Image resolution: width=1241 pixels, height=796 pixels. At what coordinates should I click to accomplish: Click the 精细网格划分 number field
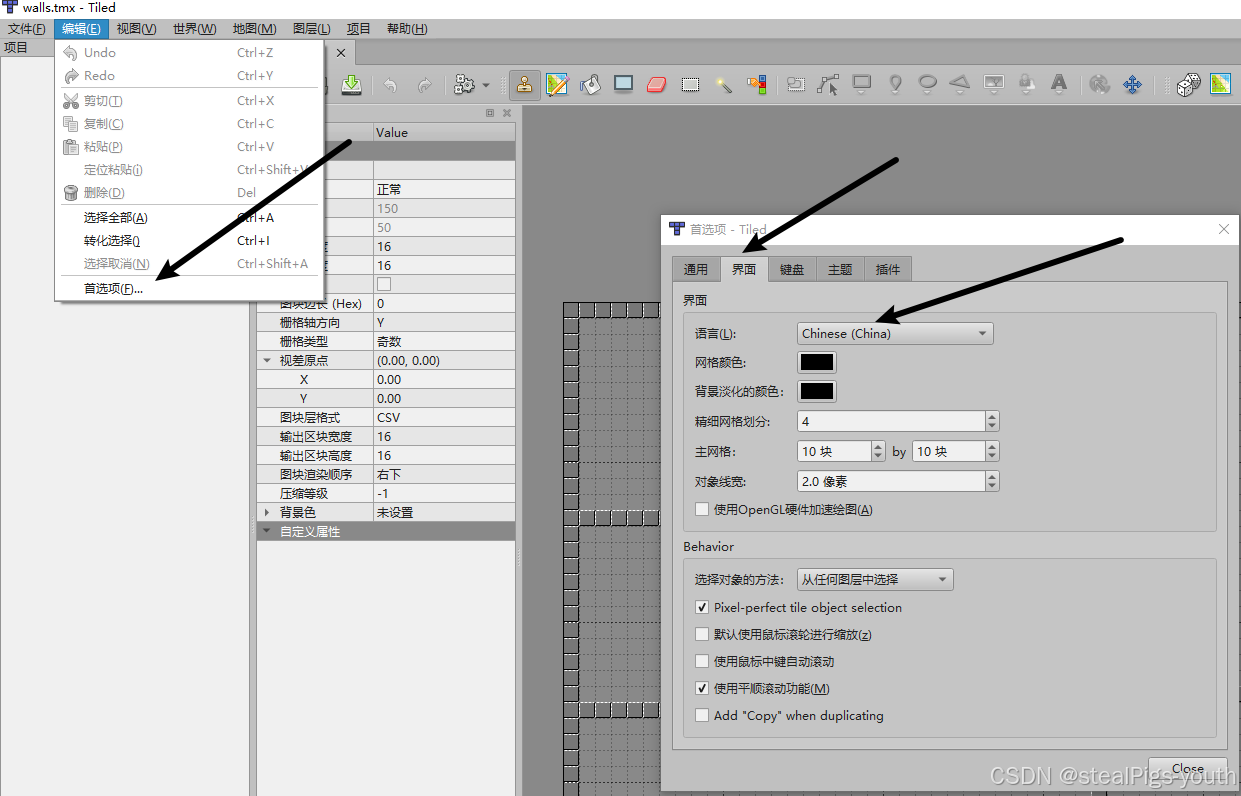(891, 422)
